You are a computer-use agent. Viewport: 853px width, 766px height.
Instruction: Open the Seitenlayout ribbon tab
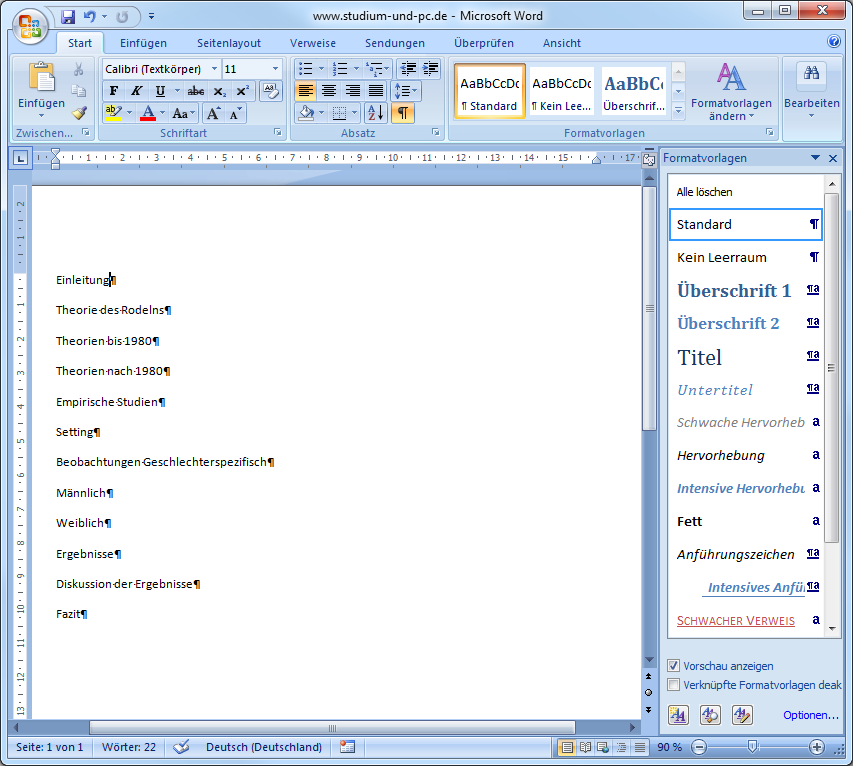click(x=229, y=43)
